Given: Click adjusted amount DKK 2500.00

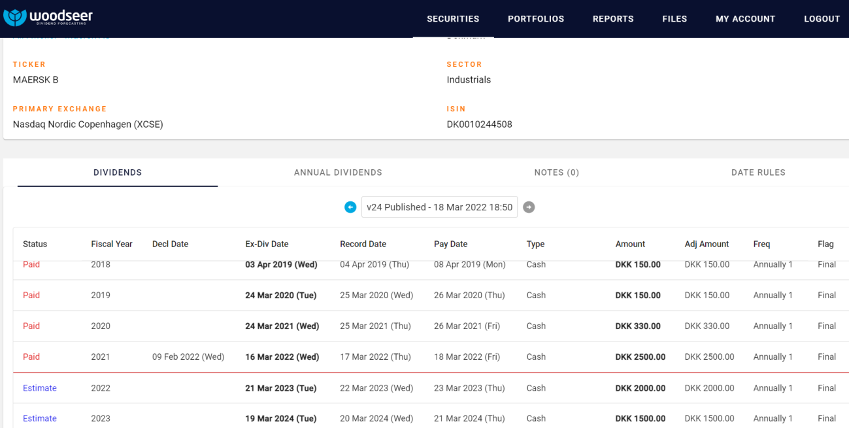Looking at the screenshot, I should (710, 356).
